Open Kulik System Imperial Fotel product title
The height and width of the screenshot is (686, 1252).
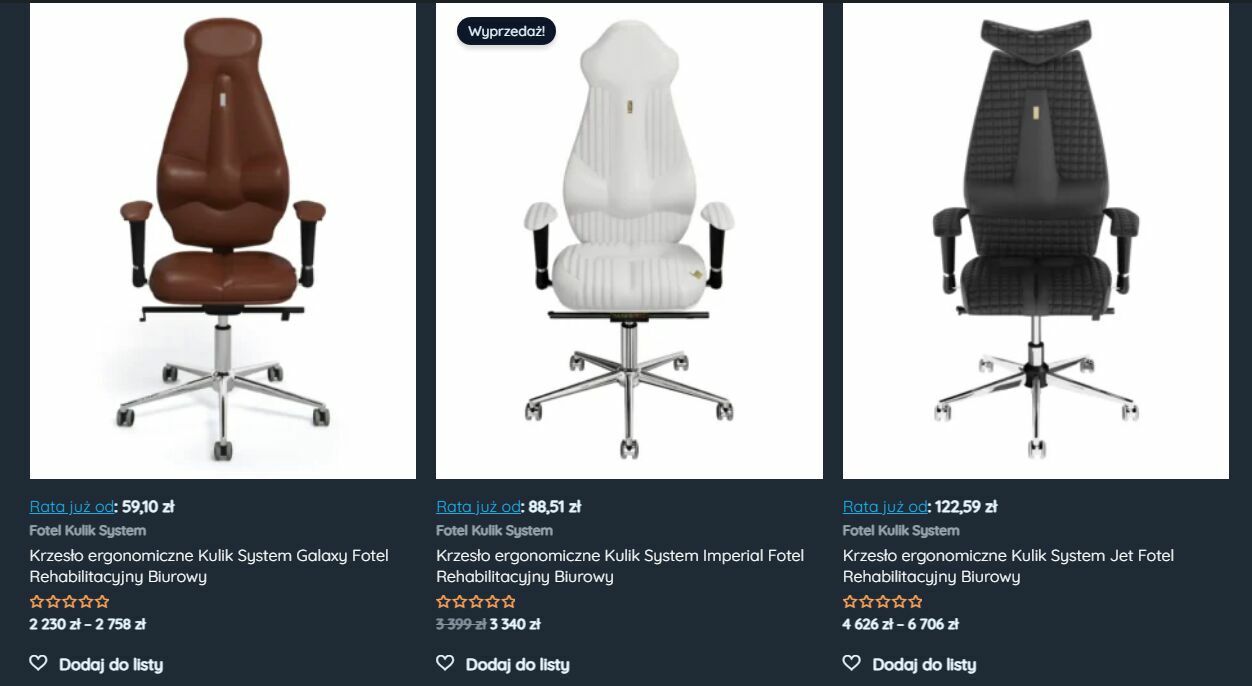(x=620, y=566)
